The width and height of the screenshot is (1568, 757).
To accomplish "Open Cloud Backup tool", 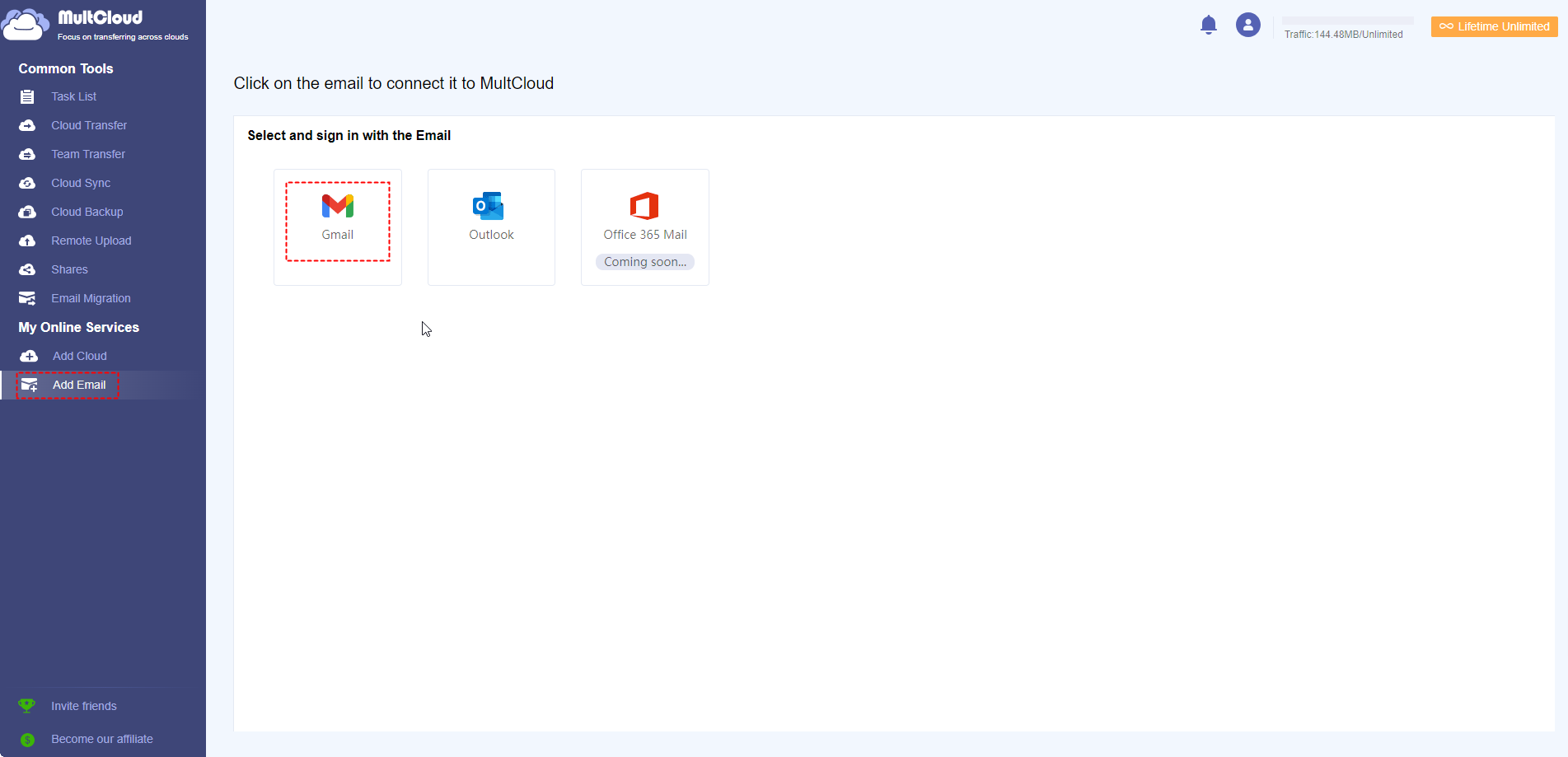I will point(87,212).
